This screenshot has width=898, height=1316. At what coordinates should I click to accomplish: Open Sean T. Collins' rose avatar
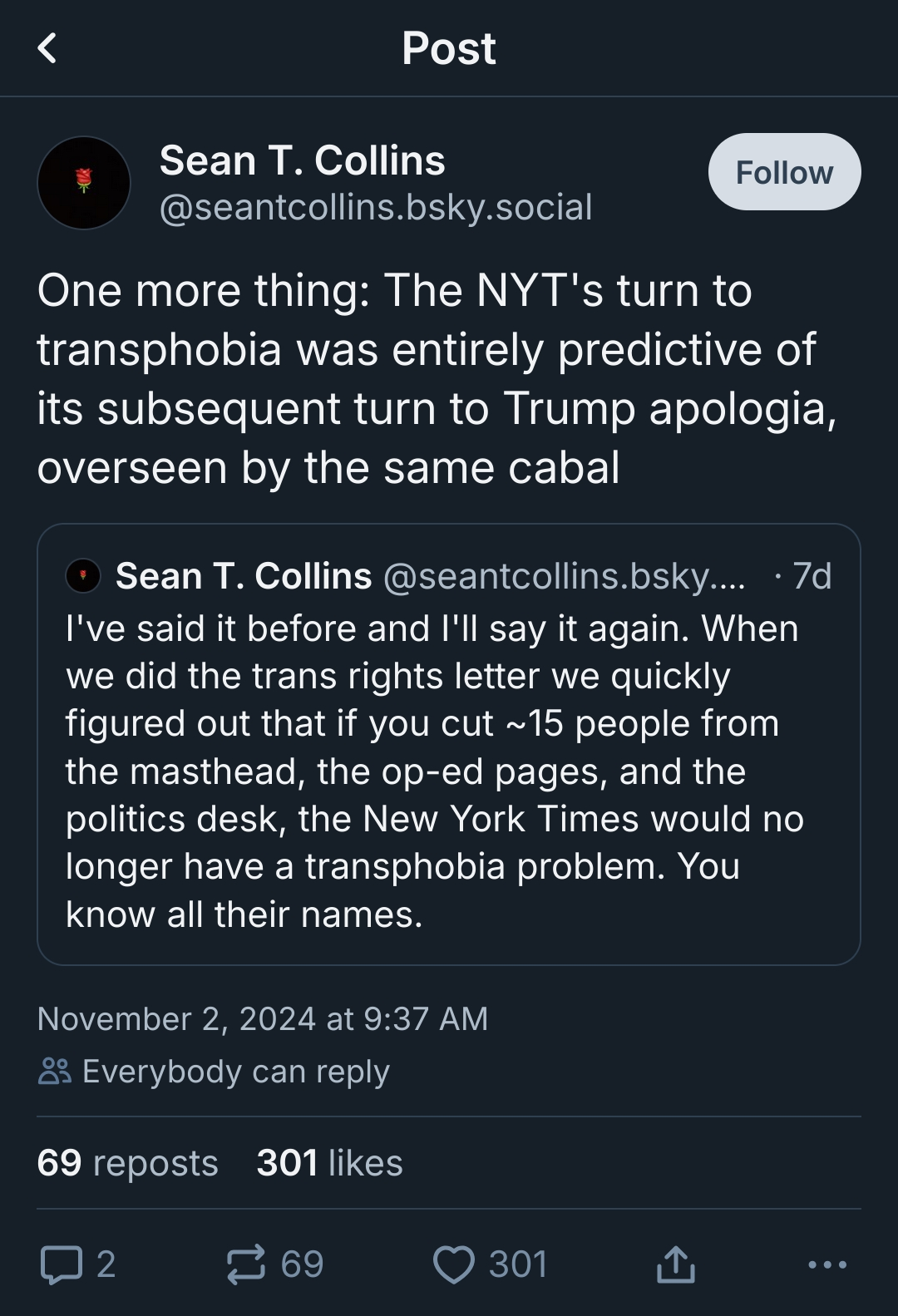click(84, 183)
